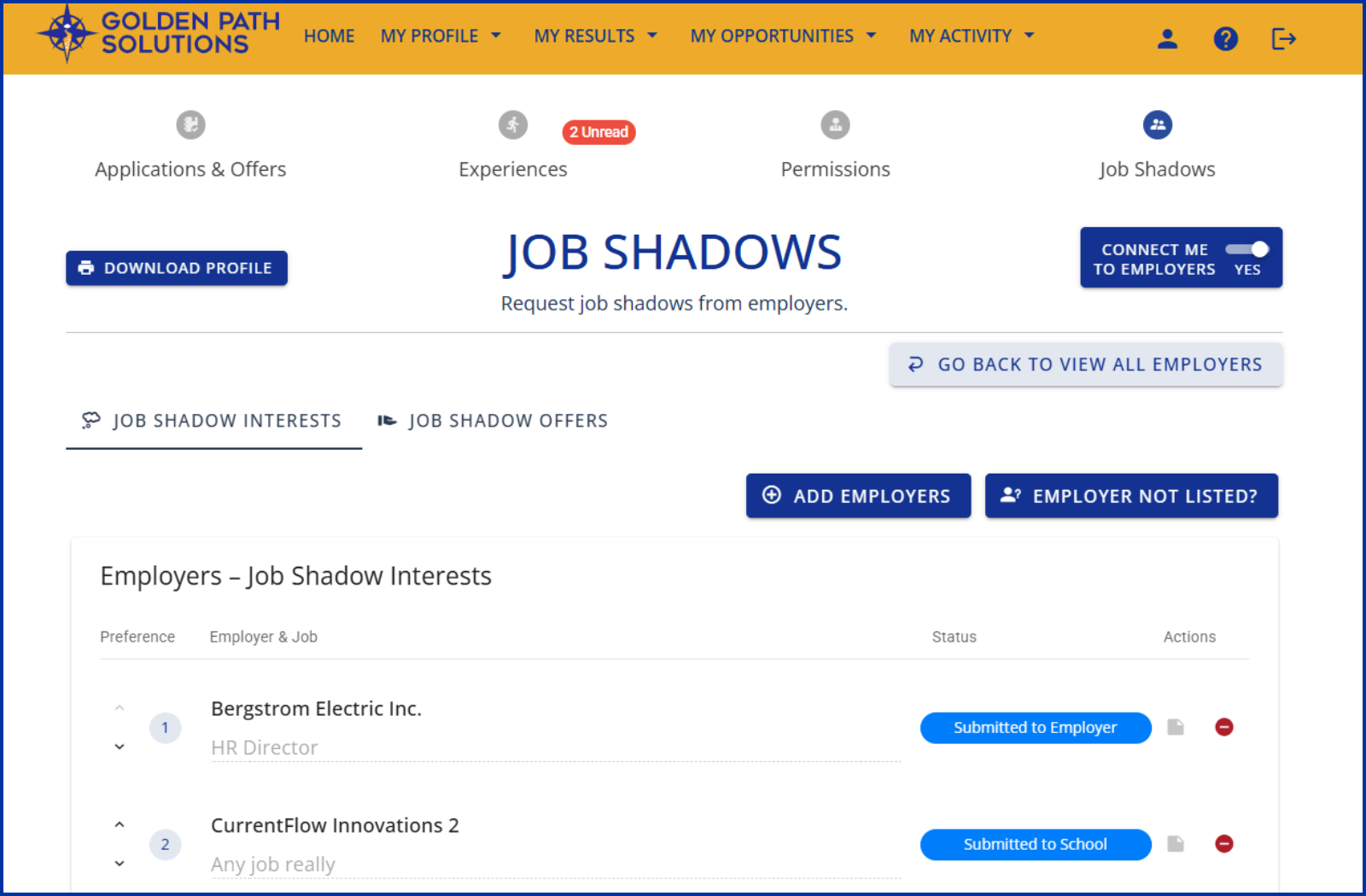Image resolution: width=1366 pixels, height=896 pixels.
Task: Click the Status column header
Action: [x=954, y=637]
